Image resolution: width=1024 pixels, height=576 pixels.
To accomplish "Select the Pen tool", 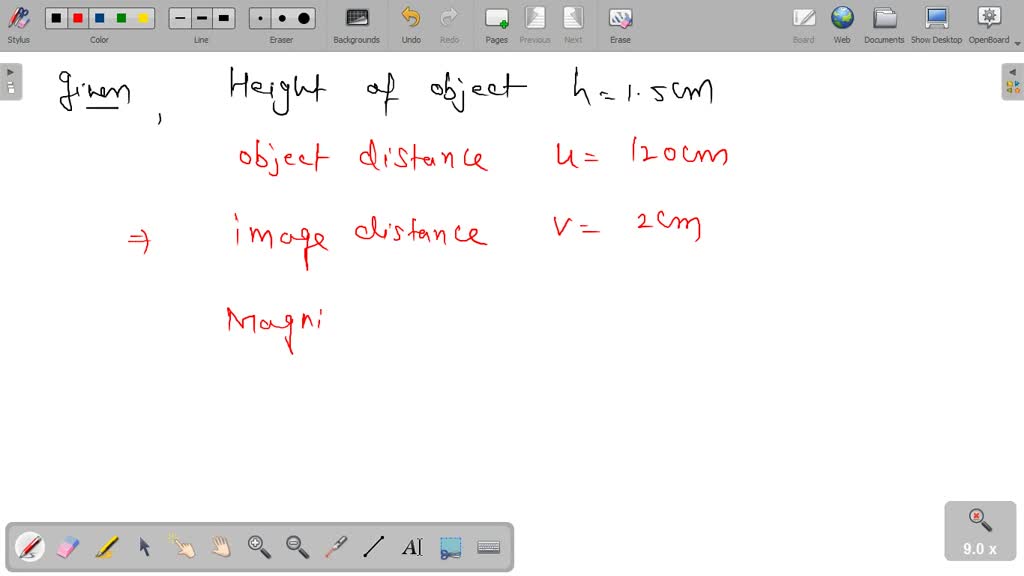I will coord(28,547).
